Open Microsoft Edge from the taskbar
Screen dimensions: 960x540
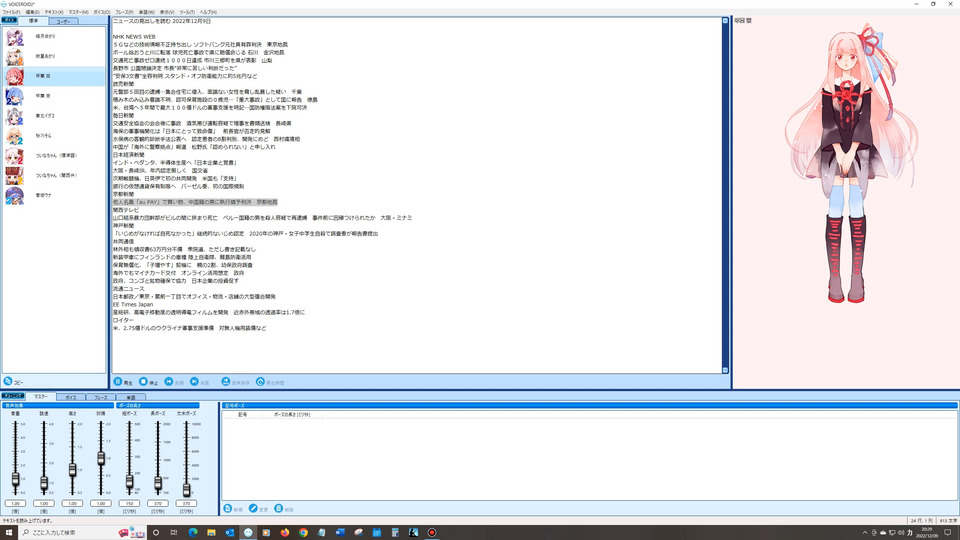[x=193, y=532]
